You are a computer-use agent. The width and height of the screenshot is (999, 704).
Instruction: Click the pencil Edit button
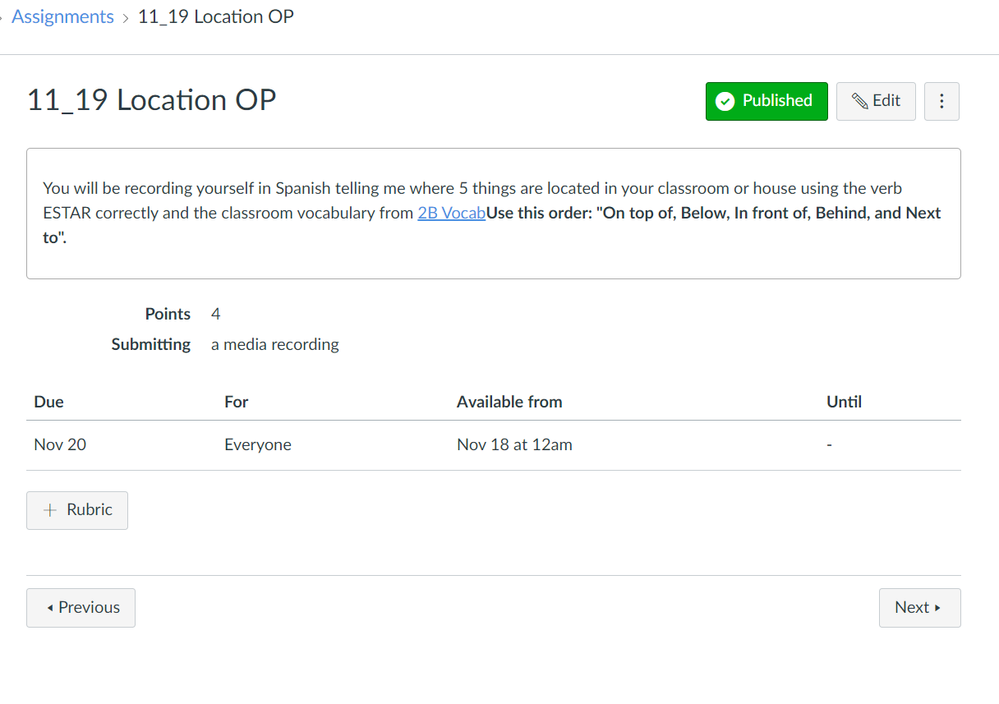tap(875, 101)
